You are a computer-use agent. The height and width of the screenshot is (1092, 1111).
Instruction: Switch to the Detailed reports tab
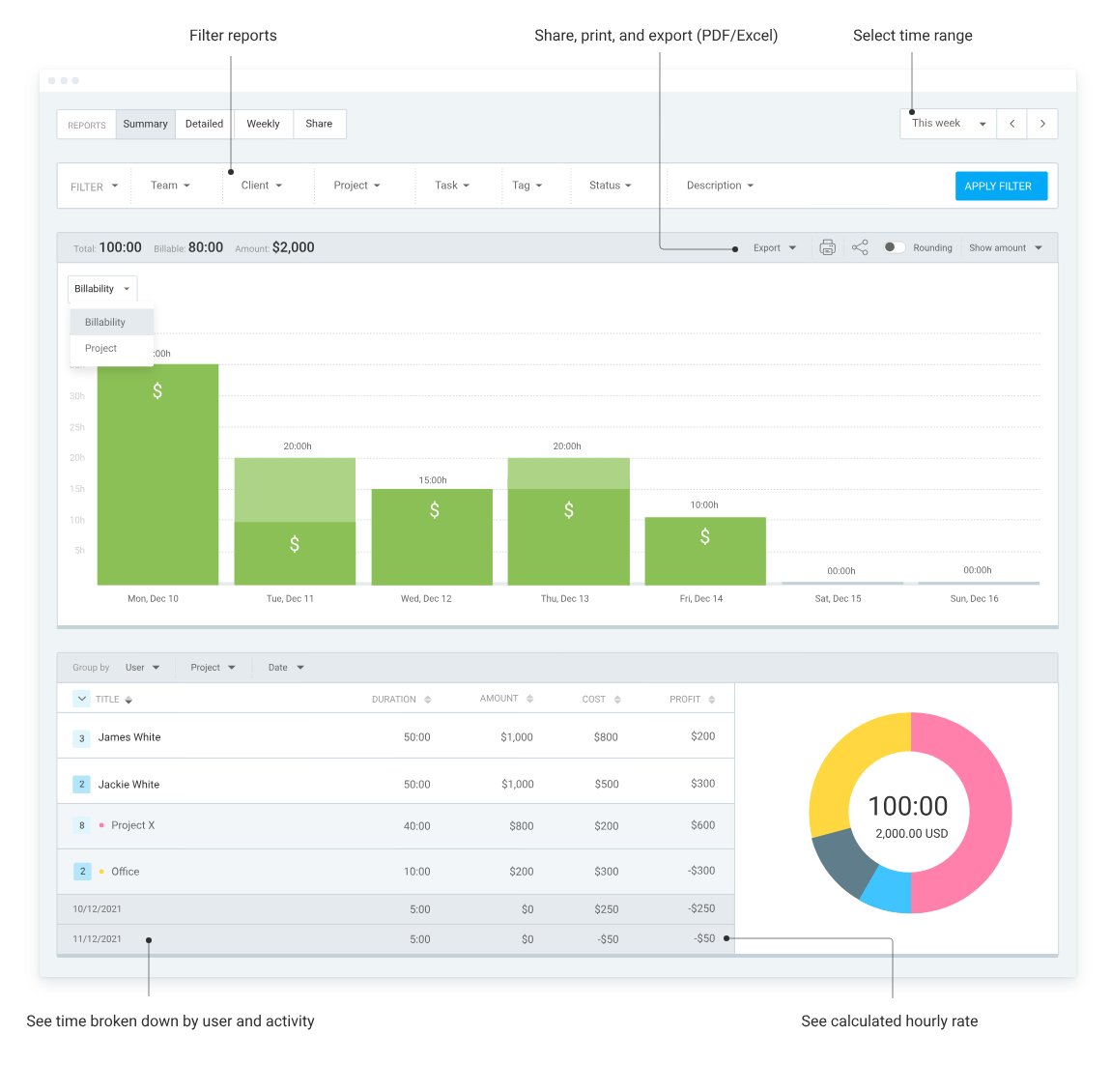pos(203,124)
